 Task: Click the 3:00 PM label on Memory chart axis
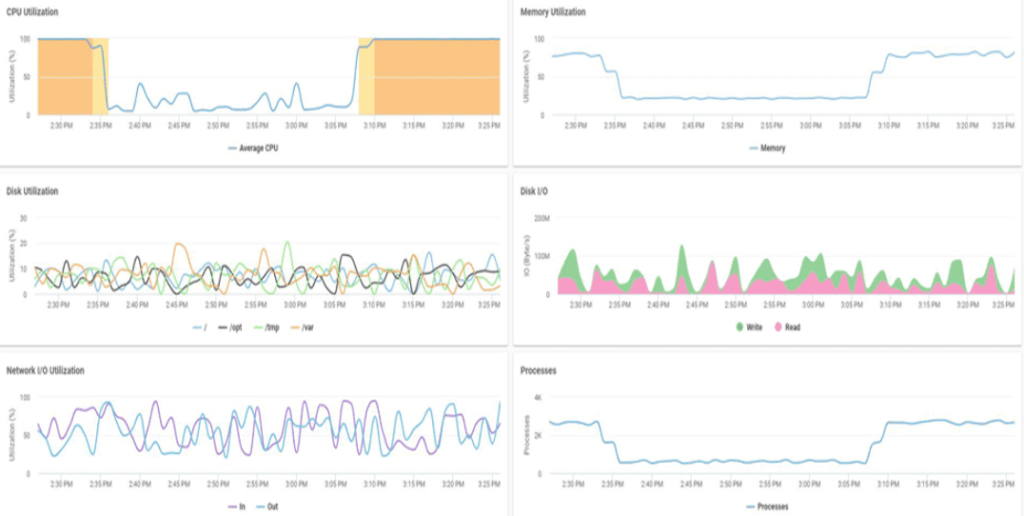[809, 126]
